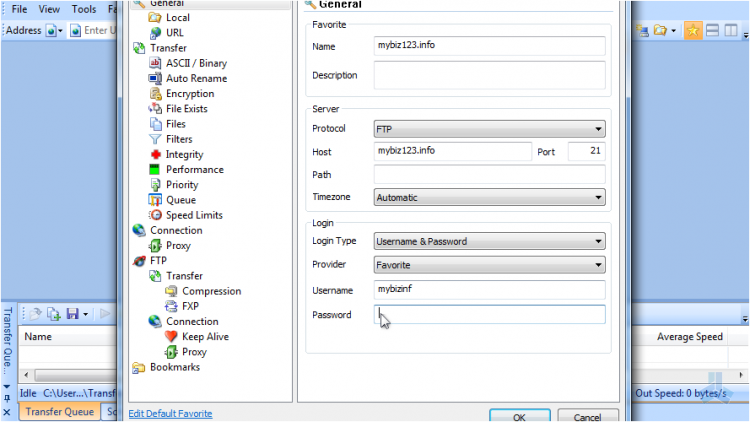Open Compression settings
750x422 pixels.
211,291
